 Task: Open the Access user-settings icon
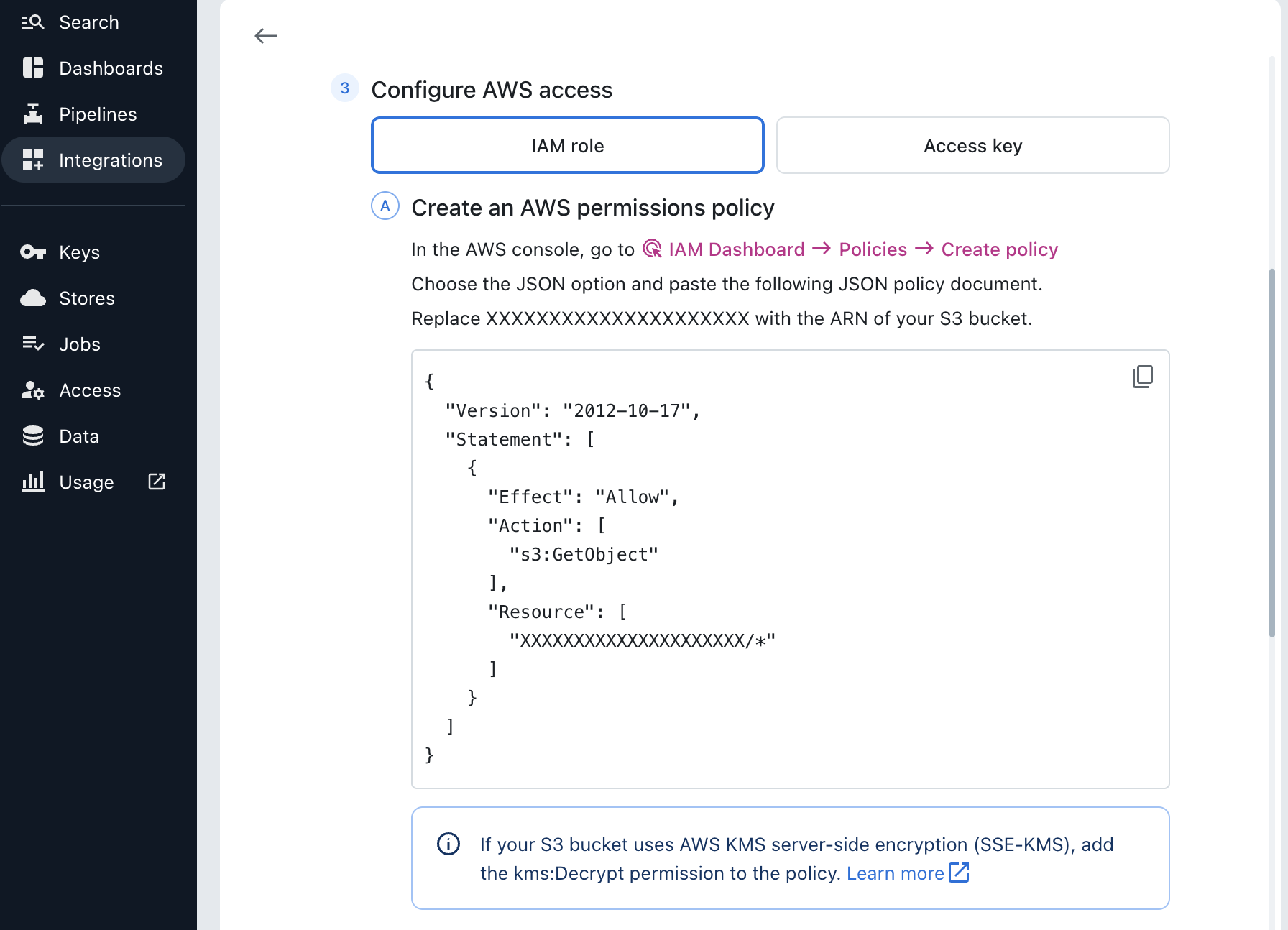(x=33, y=390)
